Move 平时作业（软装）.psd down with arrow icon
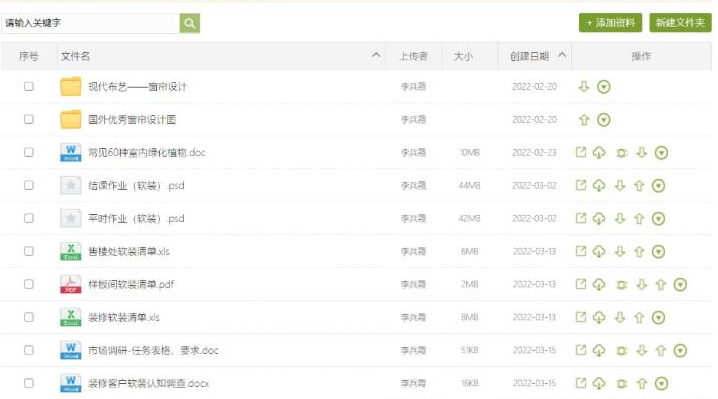 620,218
